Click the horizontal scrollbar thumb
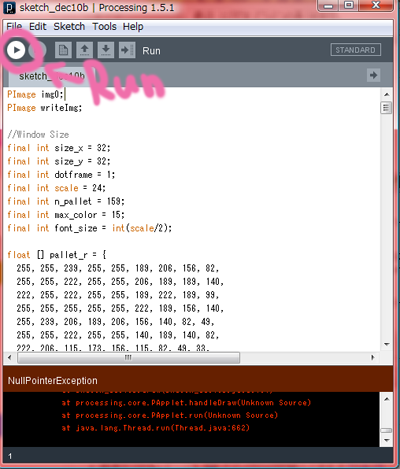 (128, 358)
